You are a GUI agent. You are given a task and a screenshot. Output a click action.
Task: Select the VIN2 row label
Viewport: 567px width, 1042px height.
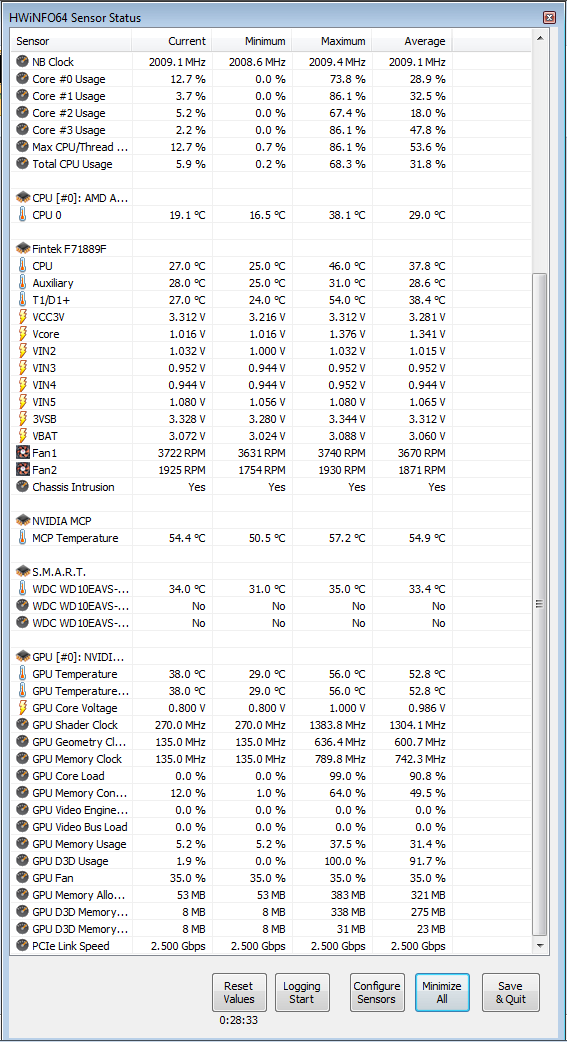(x=43, y=350)
